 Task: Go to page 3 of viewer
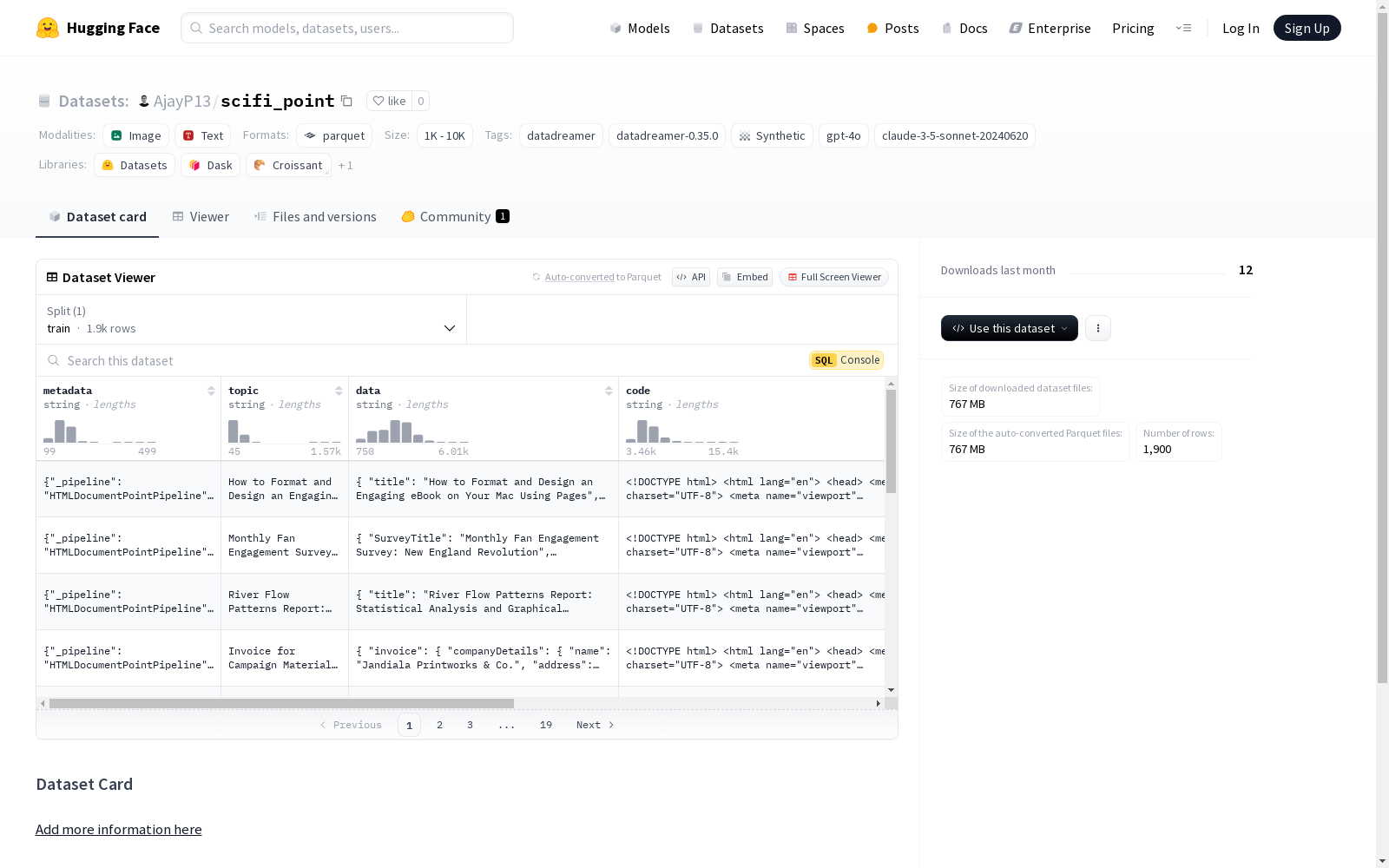[x=471, y=725]
